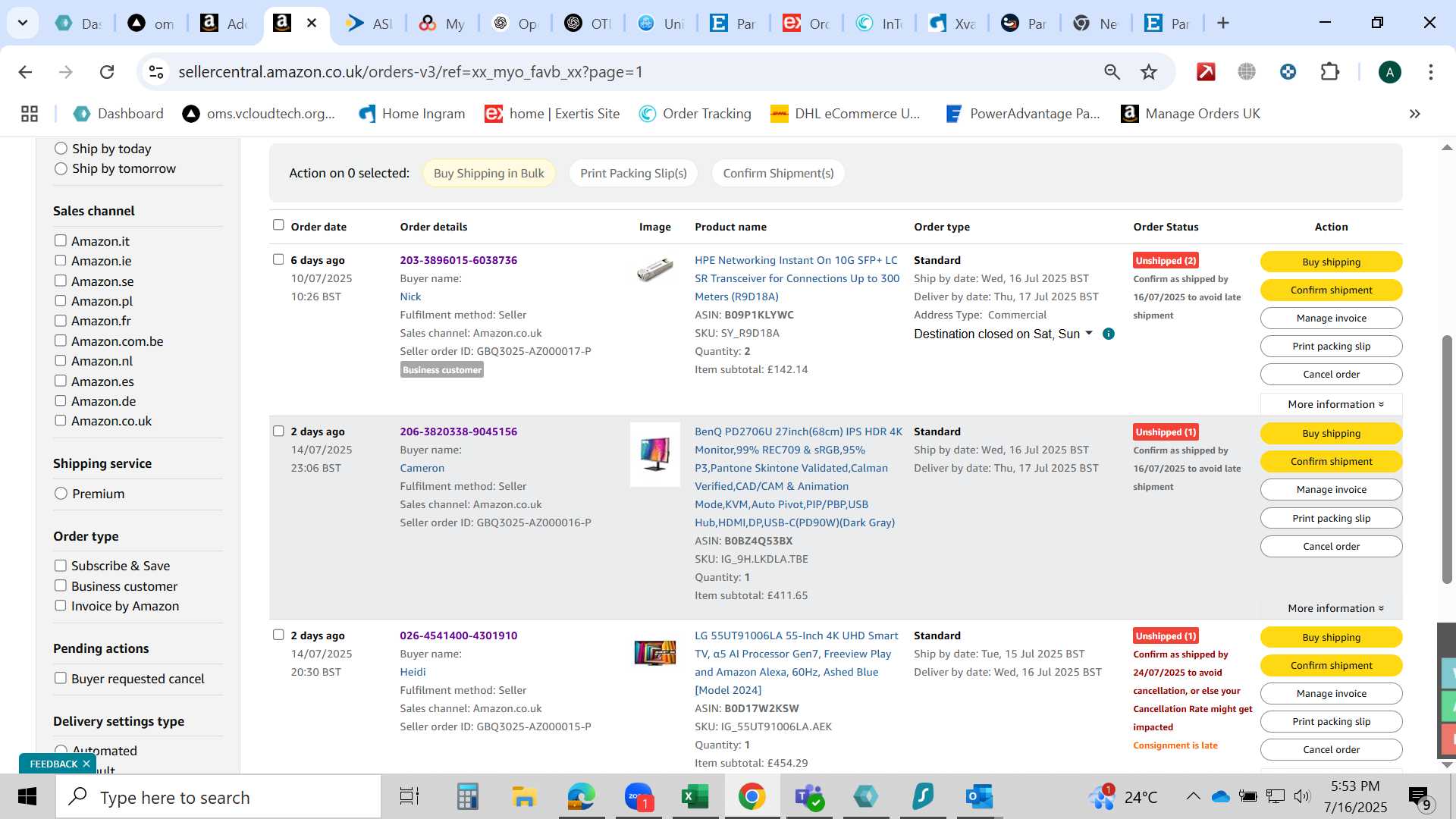Click Buy shipping for the BenQ order
This screenshot has height=819, width=1456.
(1331, 433)
